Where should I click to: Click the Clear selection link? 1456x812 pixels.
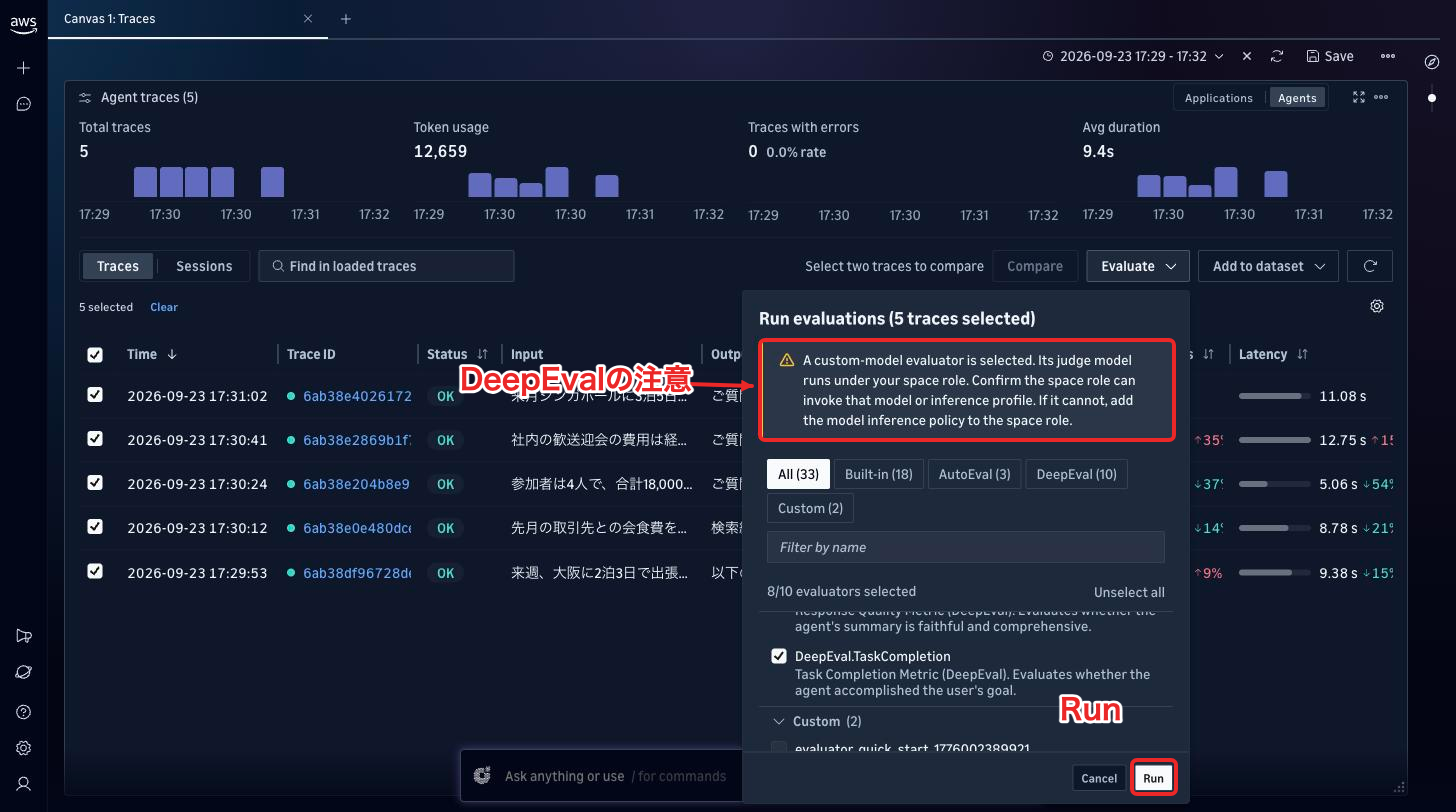click(164, 307)
